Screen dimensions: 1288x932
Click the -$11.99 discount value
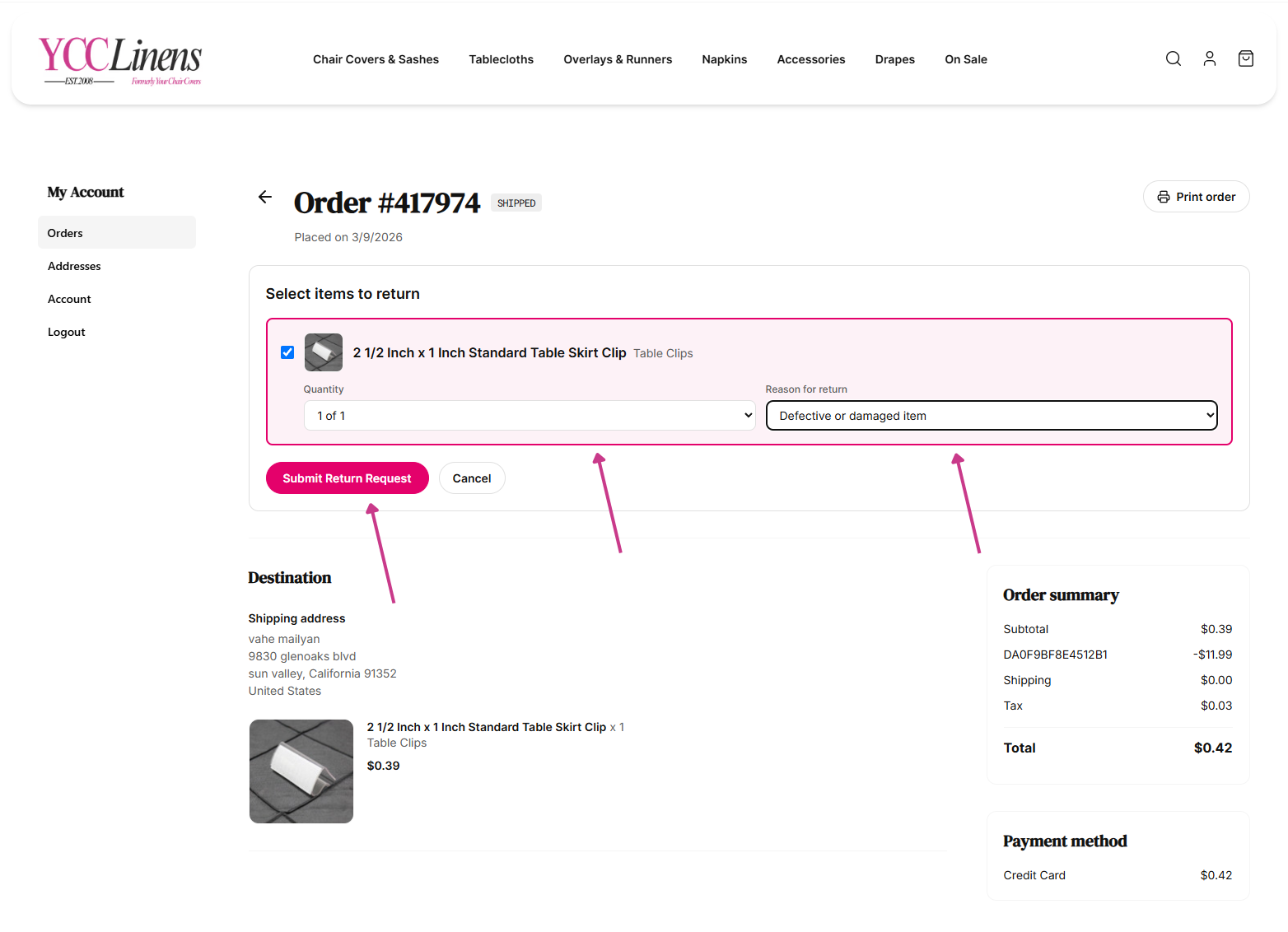(x=1213, y=655)
